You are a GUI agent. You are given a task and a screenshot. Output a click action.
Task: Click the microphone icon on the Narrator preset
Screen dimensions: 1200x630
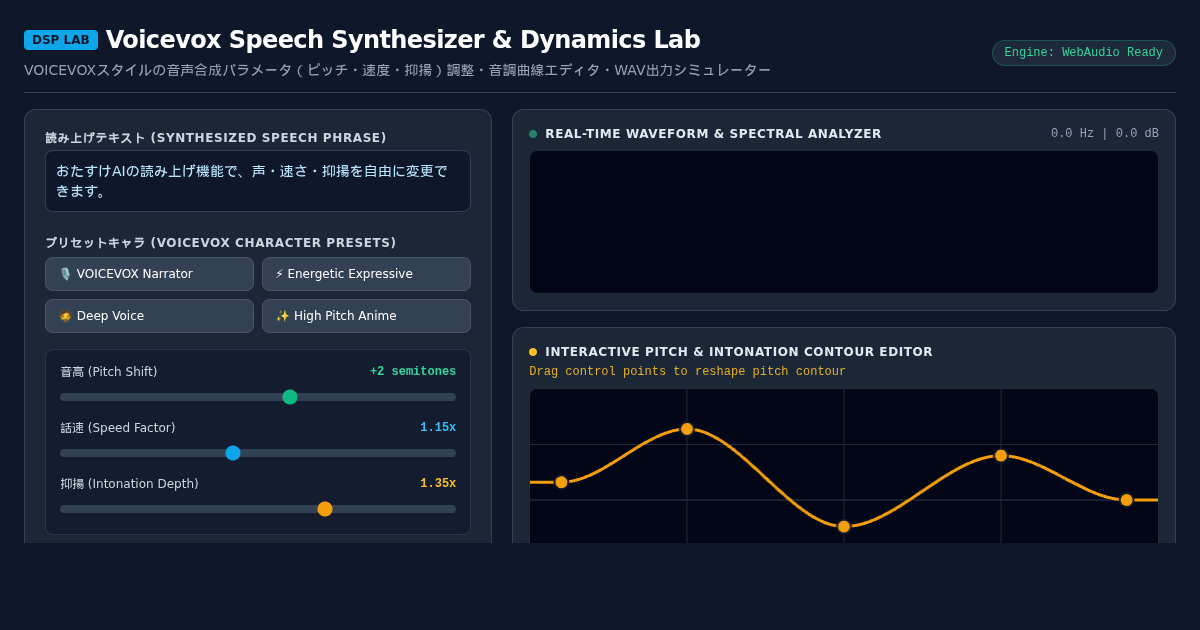pyautogui.click(x=65, y=274)
